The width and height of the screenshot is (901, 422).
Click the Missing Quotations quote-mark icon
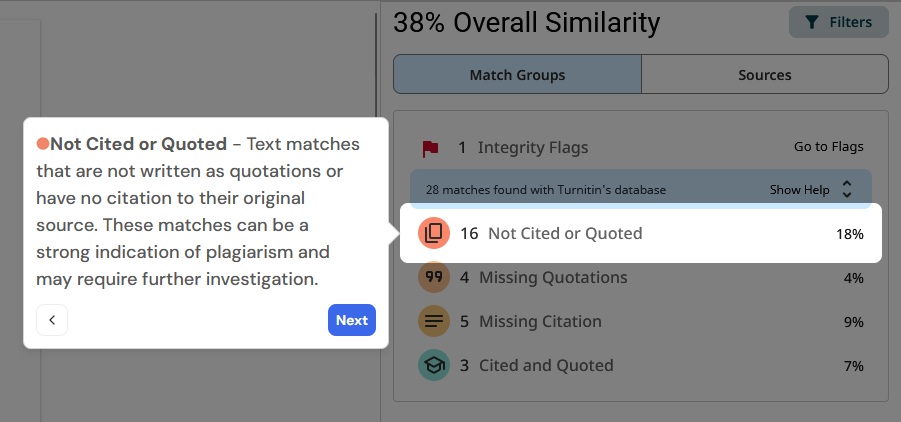(434, 277)
